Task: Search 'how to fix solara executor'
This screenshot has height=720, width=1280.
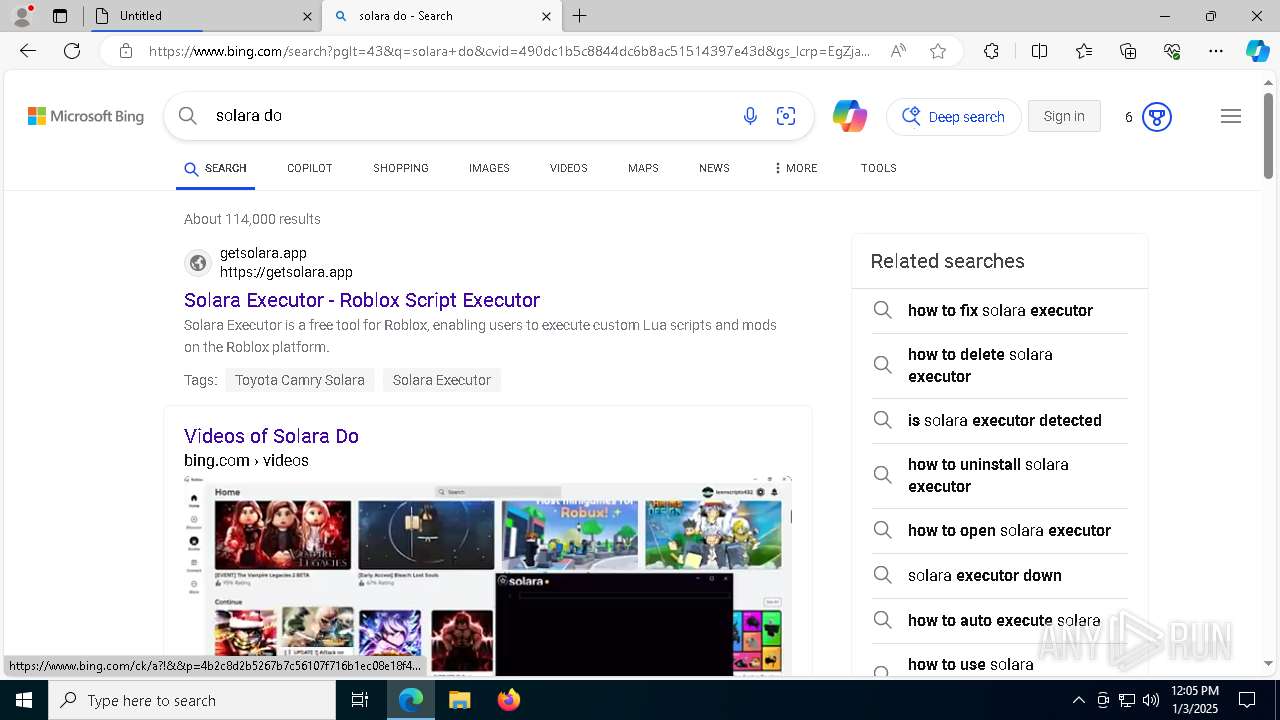Action: tap(1000, 311)
